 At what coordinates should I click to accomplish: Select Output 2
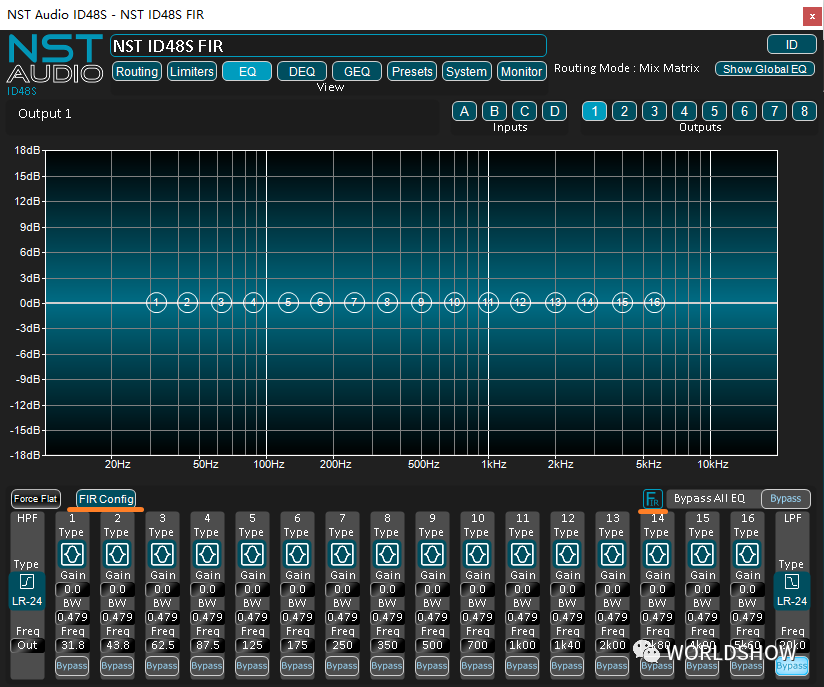tap(624, 111)
